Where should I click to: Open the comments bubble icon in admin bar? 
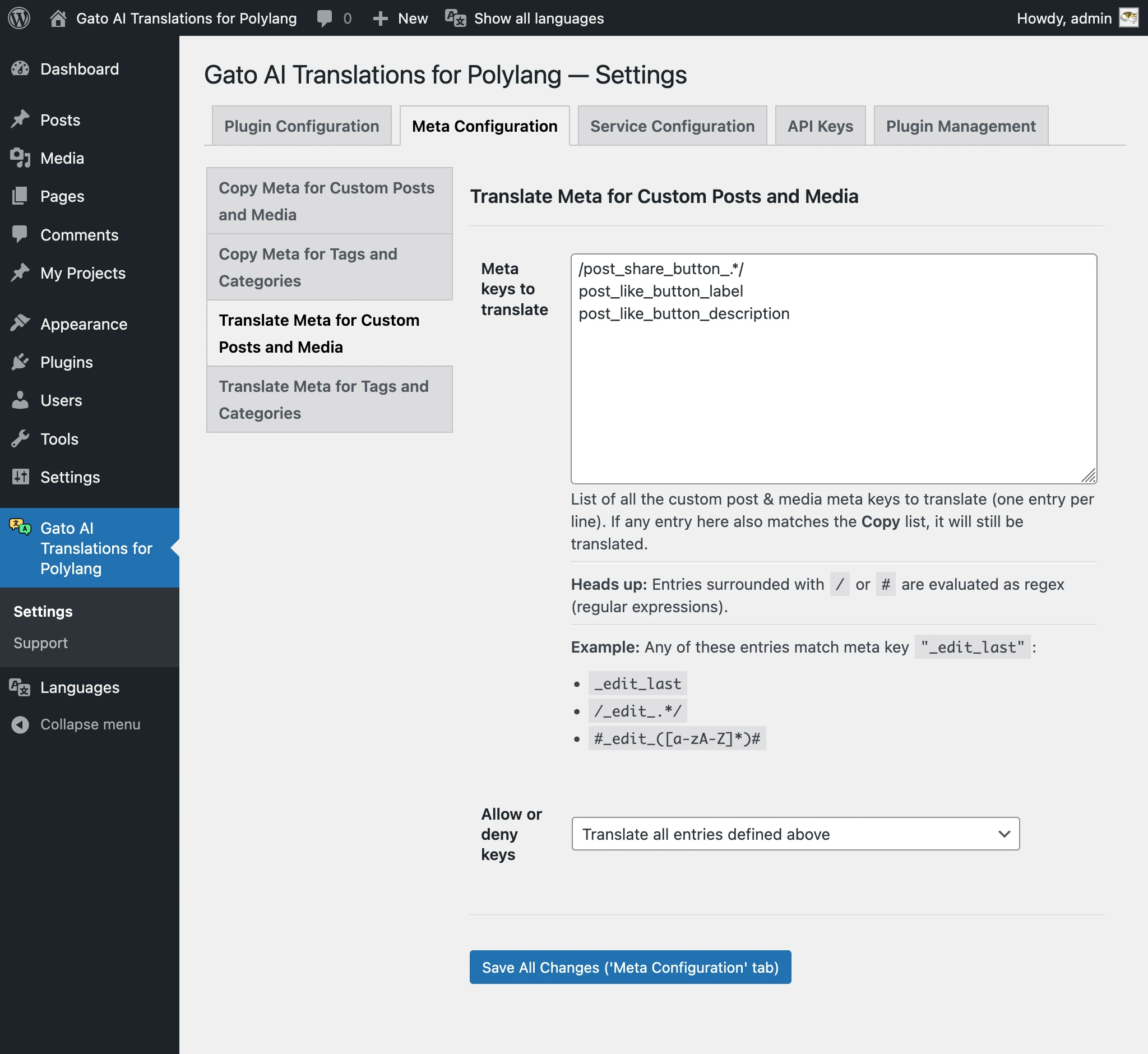325,19
